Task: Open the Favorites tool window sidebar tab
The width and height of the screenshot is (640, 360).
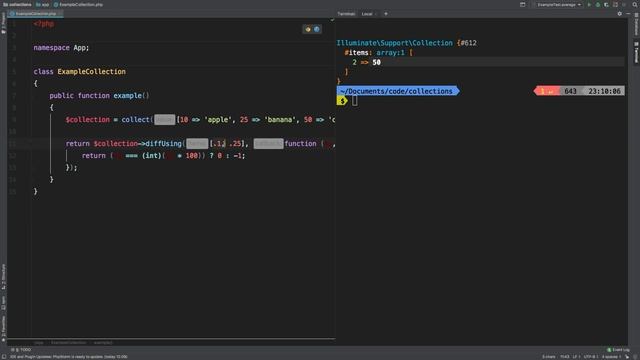Action: 3,329
